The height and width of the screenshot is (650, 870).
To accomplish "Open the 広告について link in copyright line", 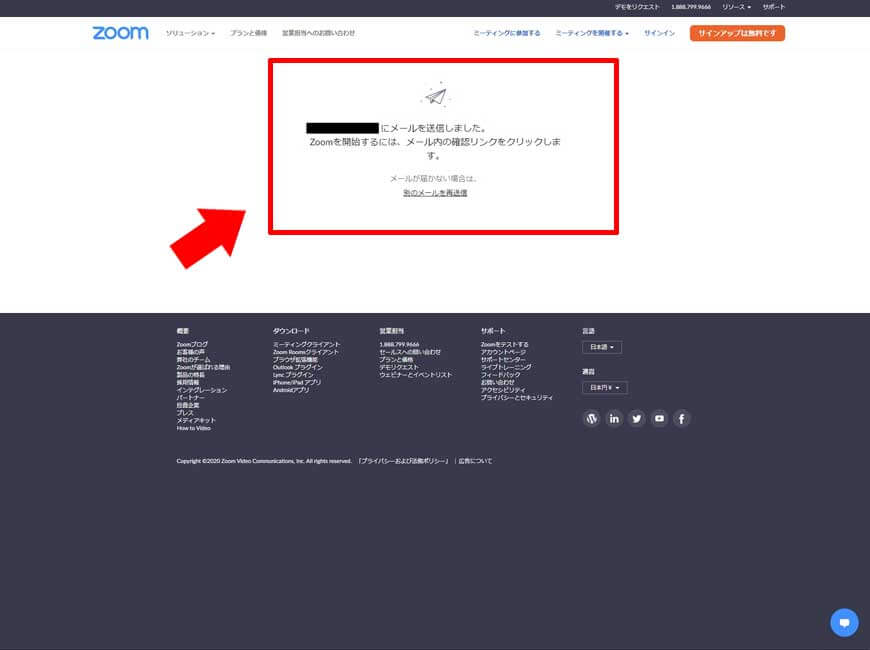I will [x=475, y=461].
